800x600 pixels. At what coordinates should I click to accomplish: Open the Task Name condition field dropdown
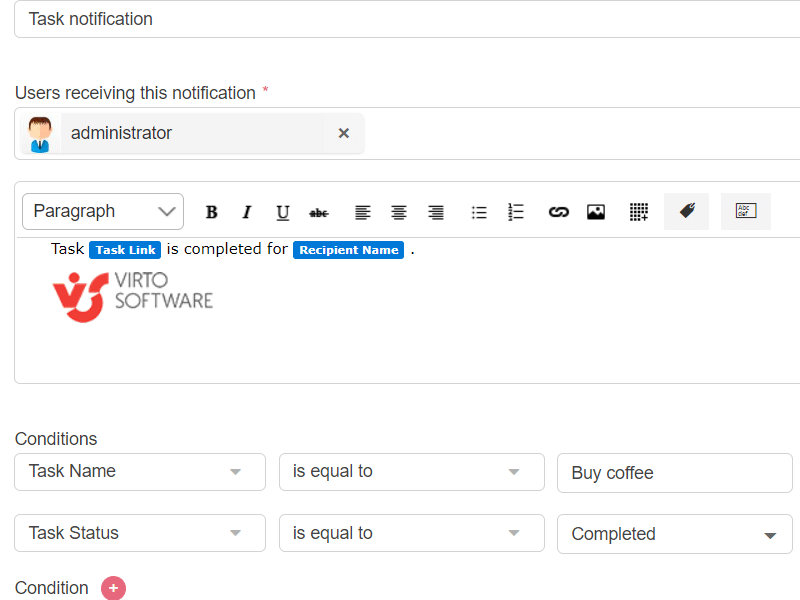[x=140, y=472]
